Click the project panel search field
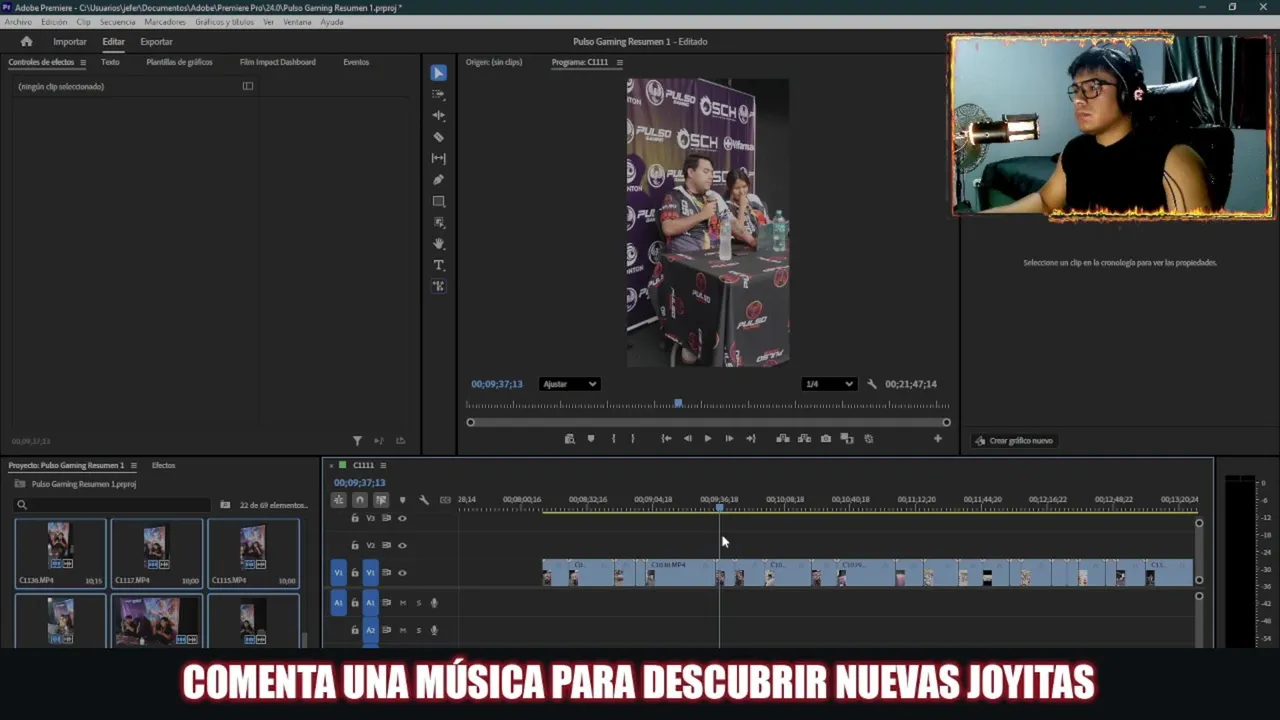 112,505
